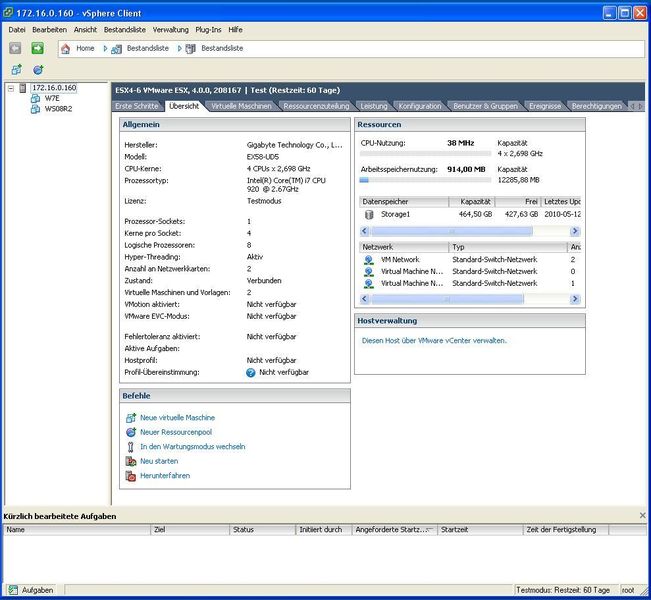Image resolution: width=651 pixels, height=600 pixels.
Task: Click new resource pool toolbar icon
Action: point(38,70)
